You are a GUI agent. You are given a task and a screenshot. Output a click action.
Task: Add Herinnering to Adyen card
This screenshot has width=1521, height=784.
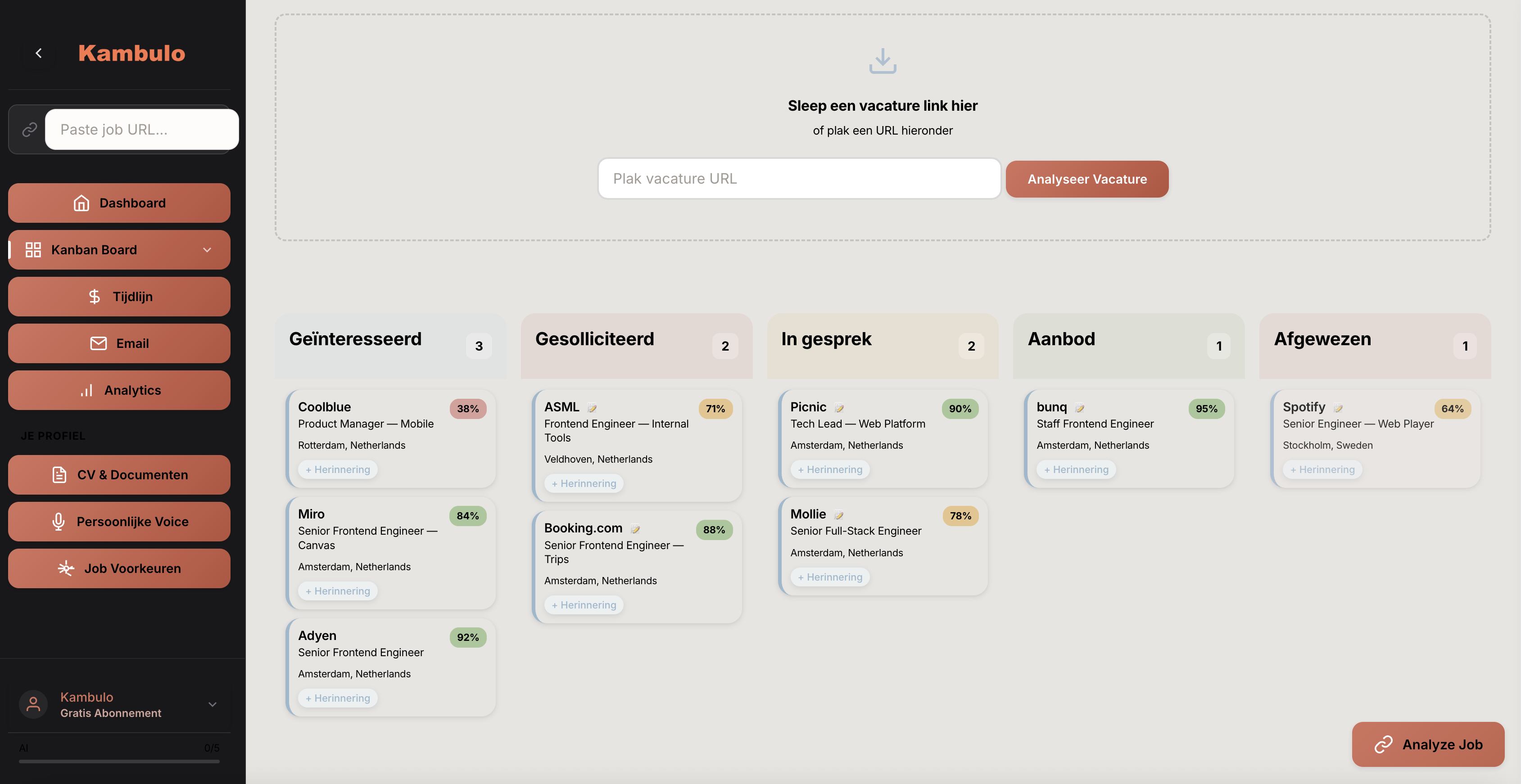coord(338,698)
